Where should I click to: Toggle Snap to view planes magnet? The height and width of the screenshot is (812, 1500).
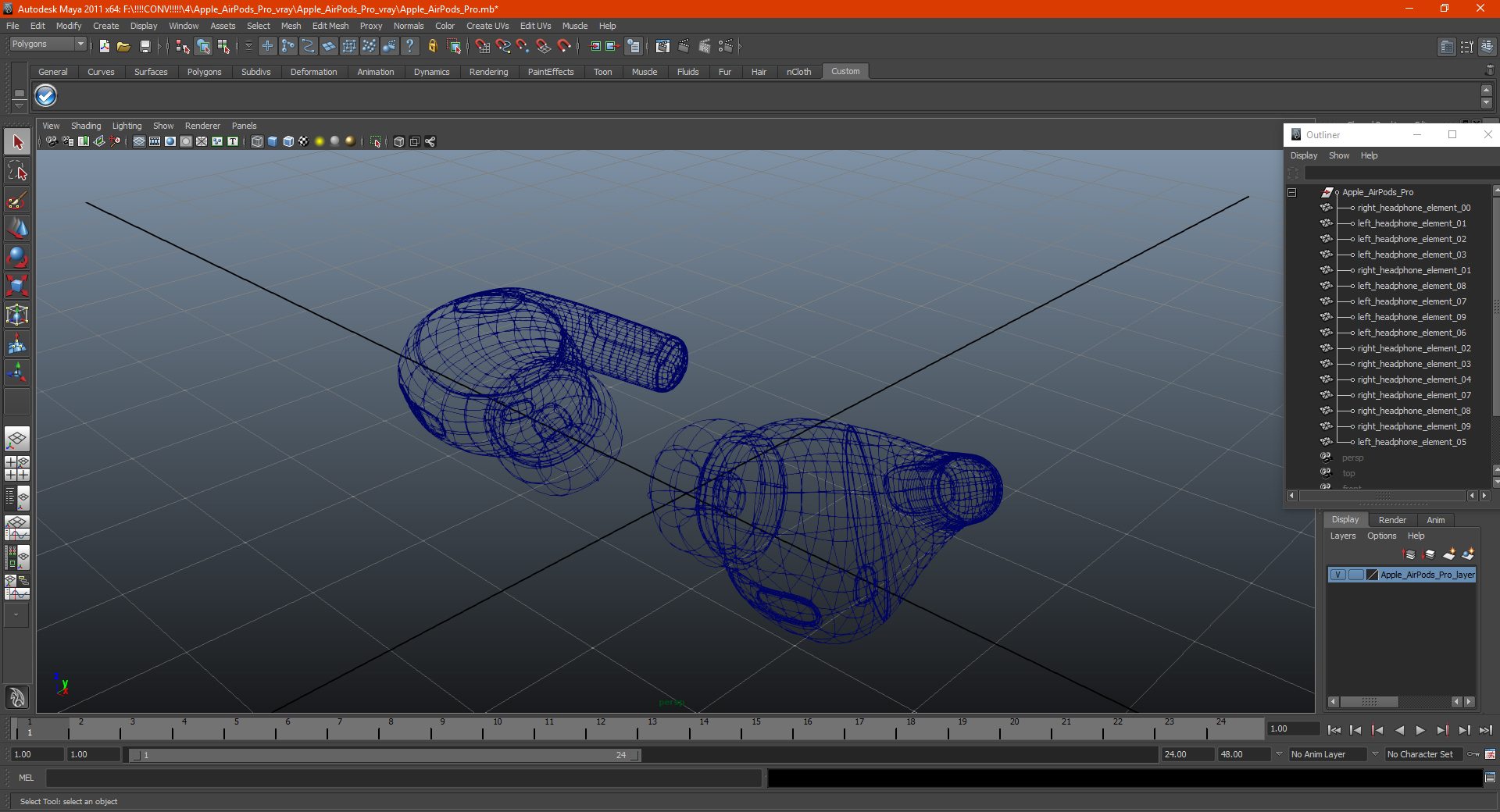coord(544,47)
